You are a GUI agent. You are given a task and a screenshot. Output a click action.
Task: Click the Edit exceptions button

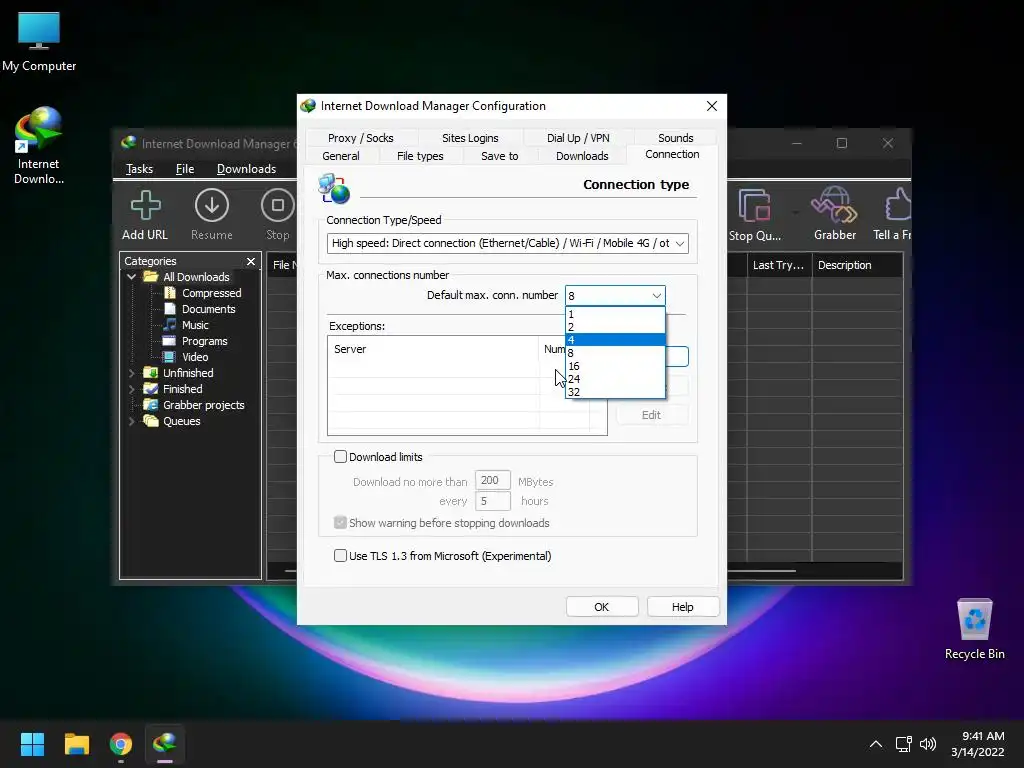pos(651,415)
